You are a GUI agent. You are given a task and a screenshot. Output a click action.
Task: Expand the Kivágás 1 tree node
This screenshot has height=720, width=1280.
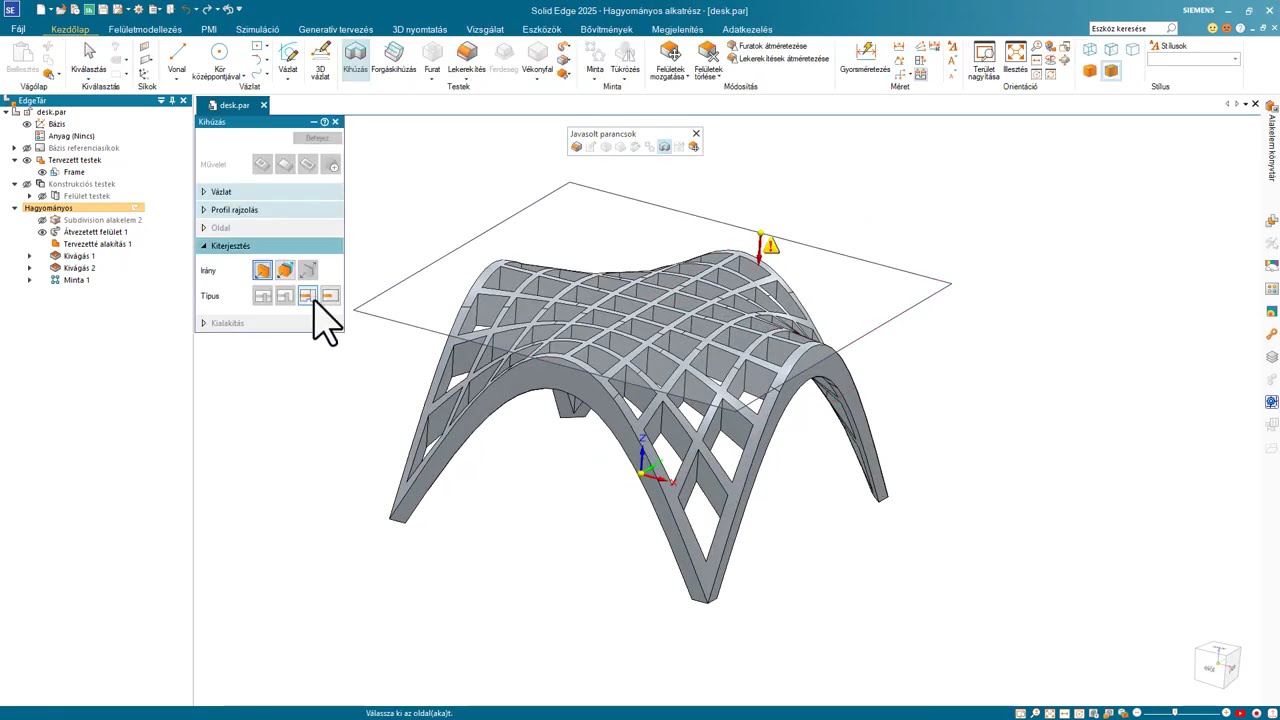tap(29, 256)
